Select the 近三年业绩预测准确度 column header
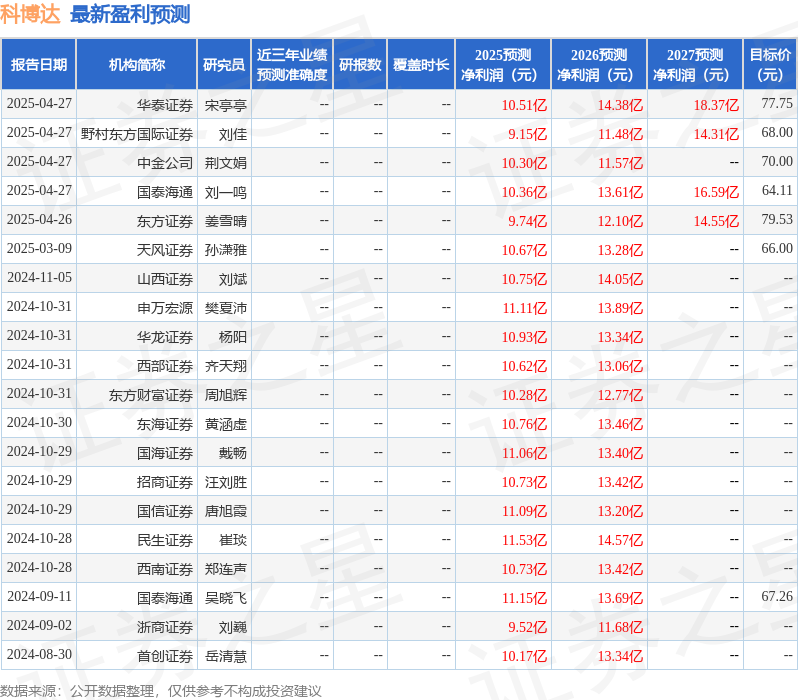 (x=292, y=65)
